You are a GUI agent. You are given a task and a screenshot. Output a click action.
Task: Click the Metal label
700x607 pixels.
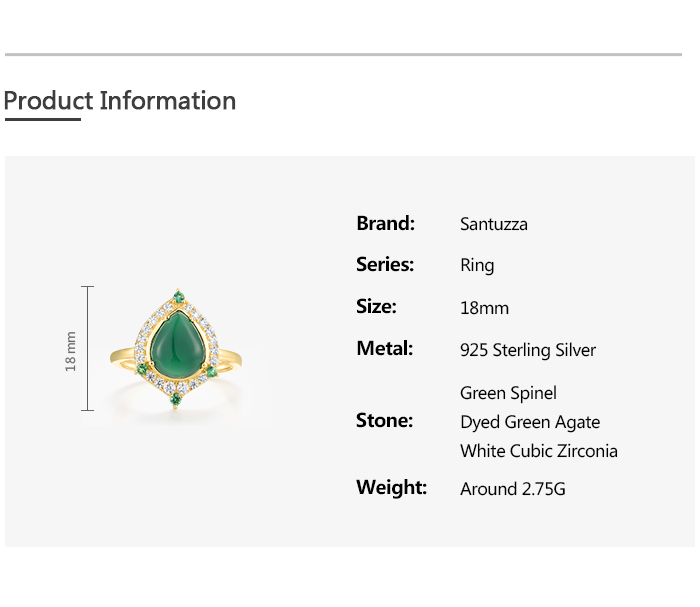click(384, 349)
